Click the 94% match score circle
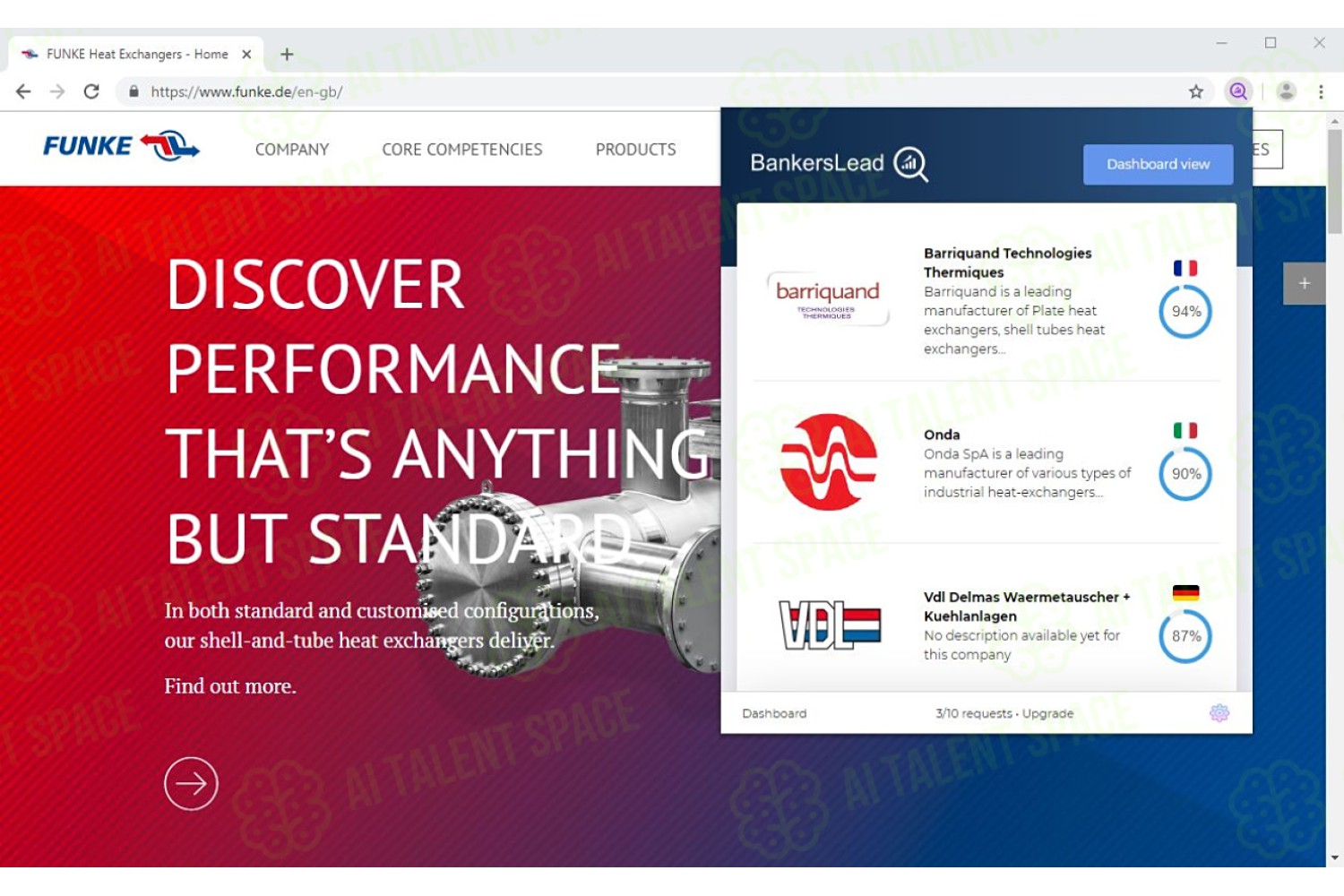The image size is (1344, 896). tap(1185, 312)
